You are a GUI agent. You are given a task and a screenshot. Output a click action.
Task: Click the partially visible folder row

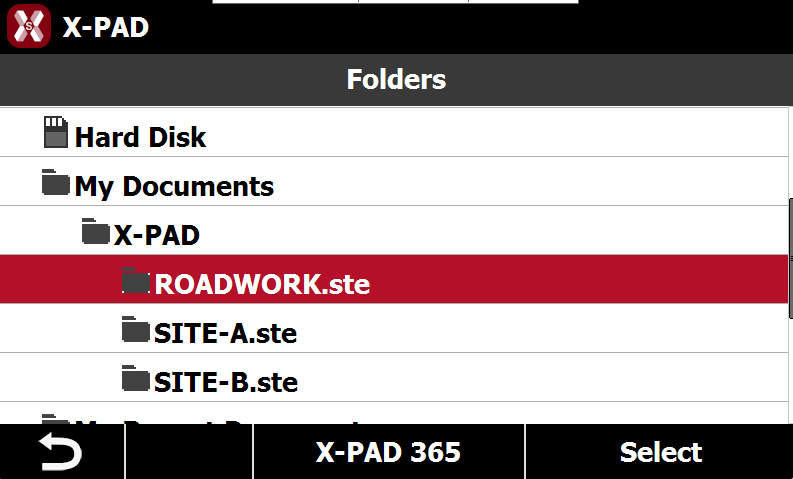click(x=394, y=413)
